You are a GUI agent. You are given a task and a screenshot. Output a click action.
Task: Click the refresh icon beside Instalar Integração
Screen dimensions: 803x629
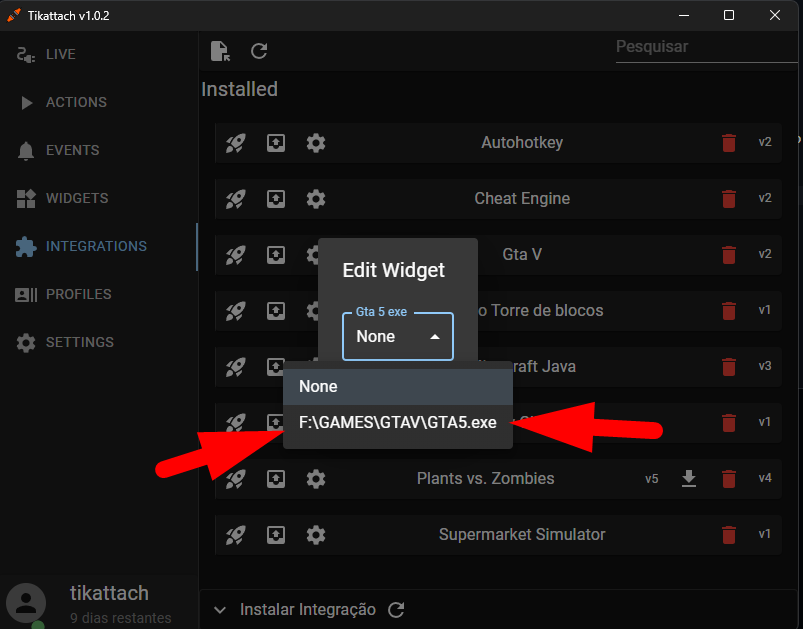pyautogui.click(x=396, y=610)
